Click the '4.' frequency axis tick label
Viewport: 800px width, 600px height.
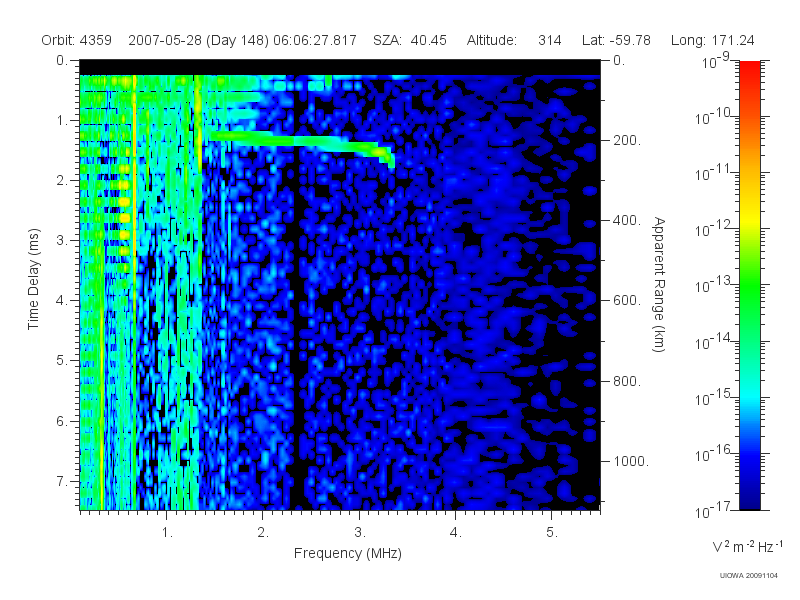click(456, 533)
